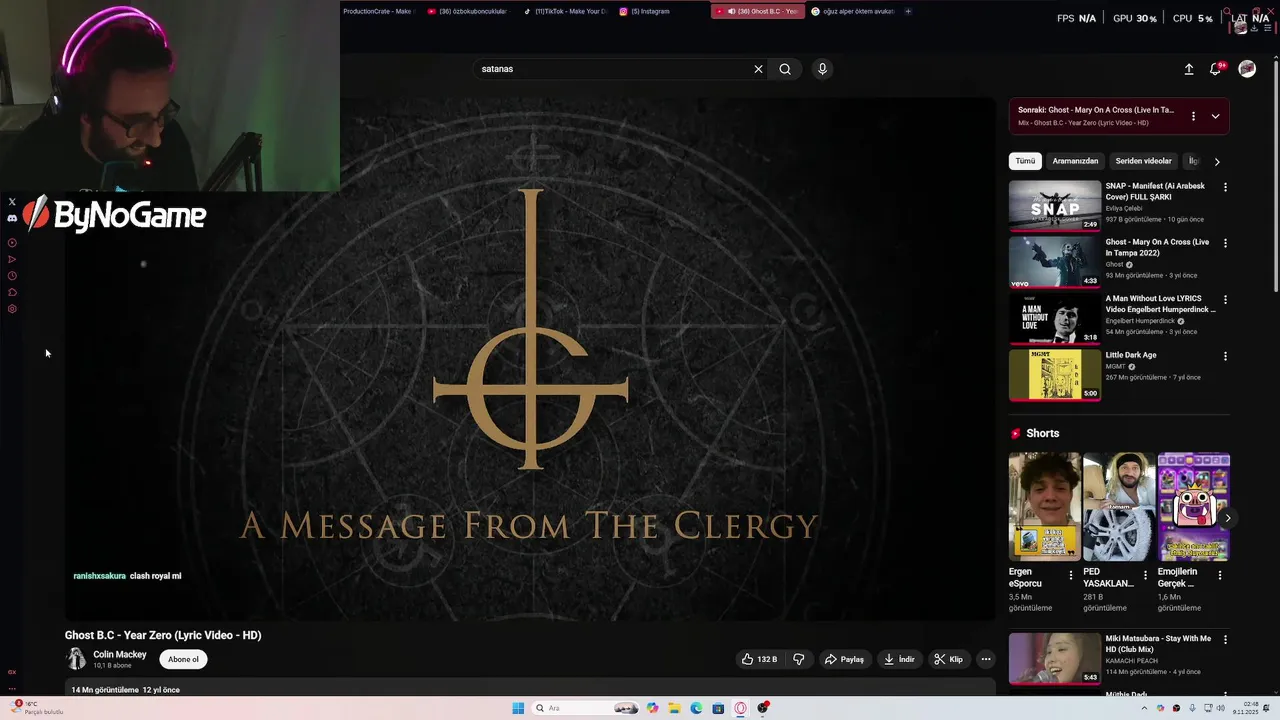
Task: Show more filter chips with right arrow
Action: (1217, 161)
